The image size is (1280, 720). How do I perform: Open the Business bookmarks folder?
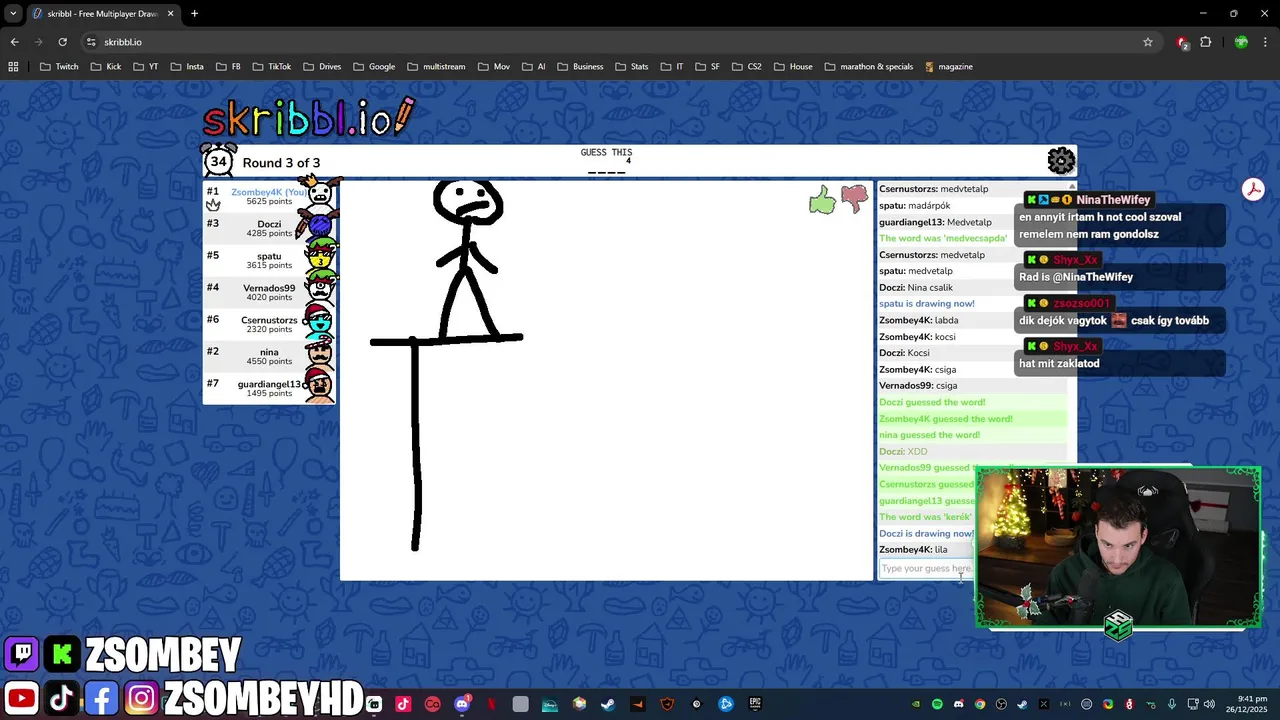pos(580,67)
